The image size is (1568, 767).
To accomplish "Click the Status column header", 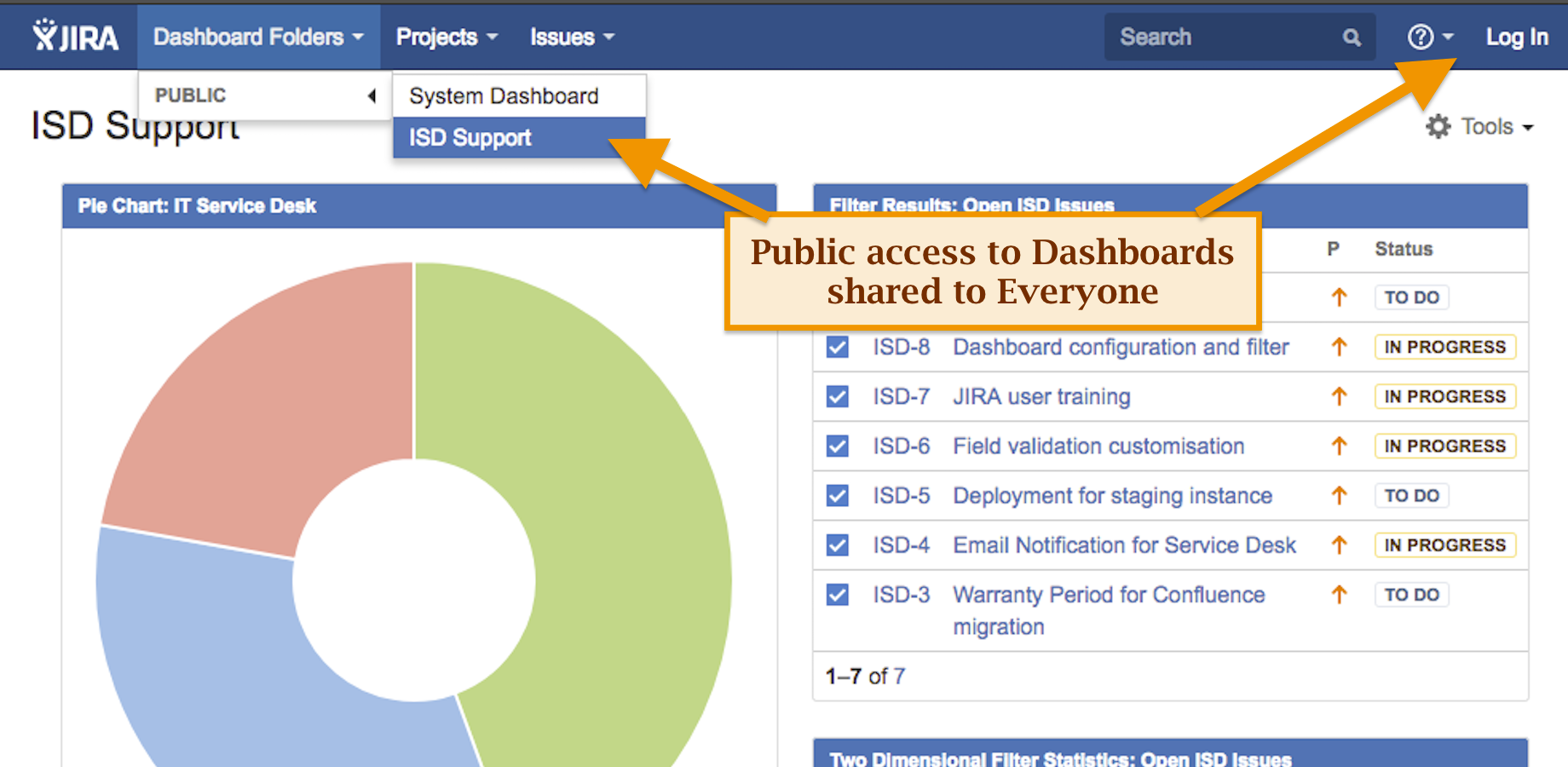I will [x=1404, y=249].
